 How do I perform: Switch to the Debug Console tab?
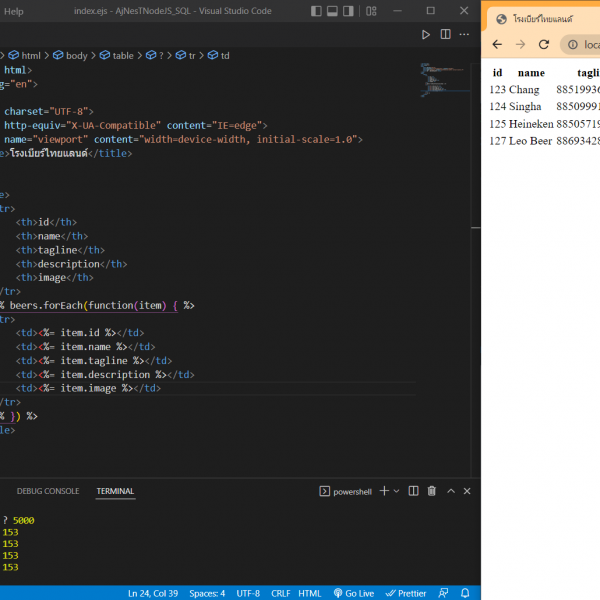click(x=47, y=491)
